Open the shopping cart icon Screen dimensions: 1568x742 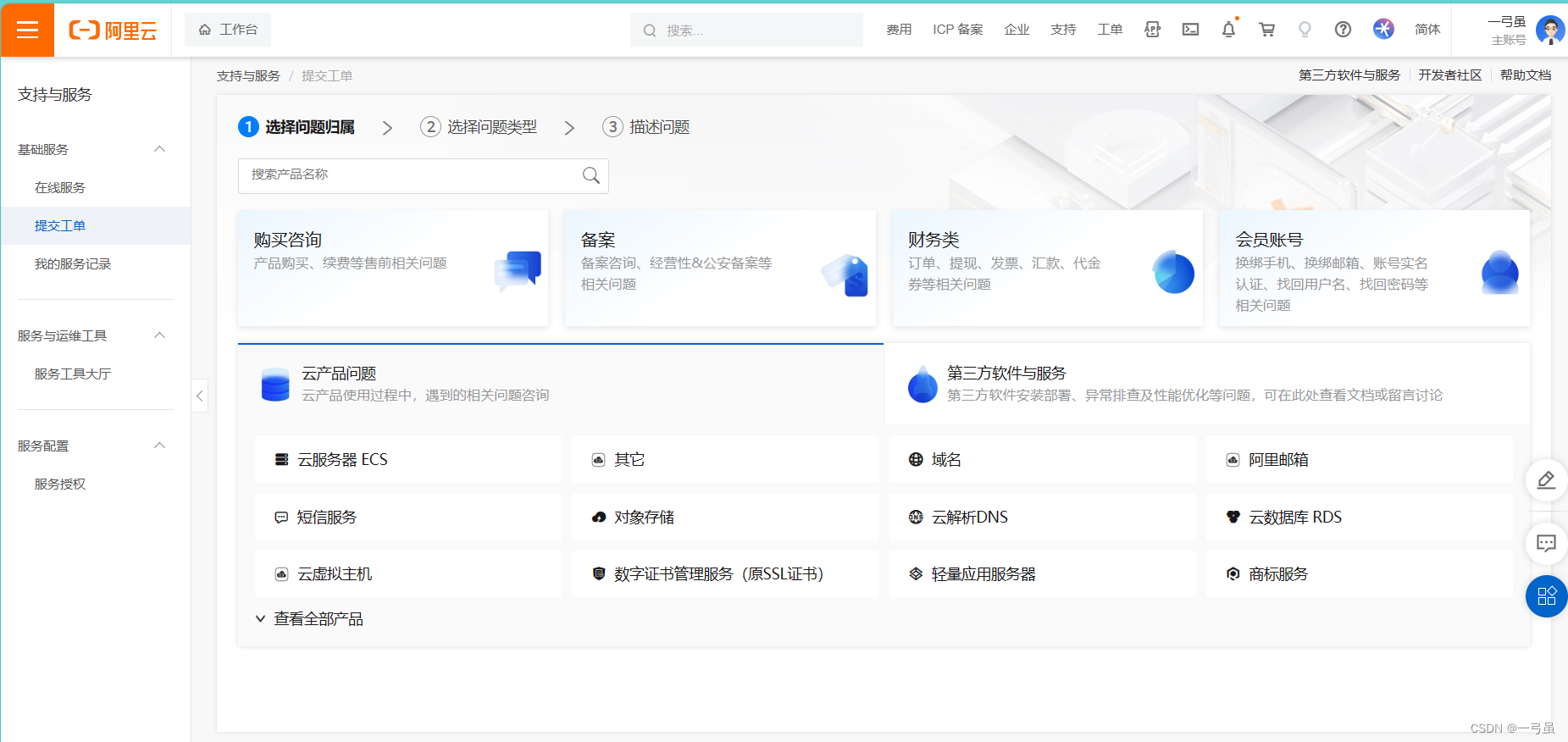click(1266, 30)
